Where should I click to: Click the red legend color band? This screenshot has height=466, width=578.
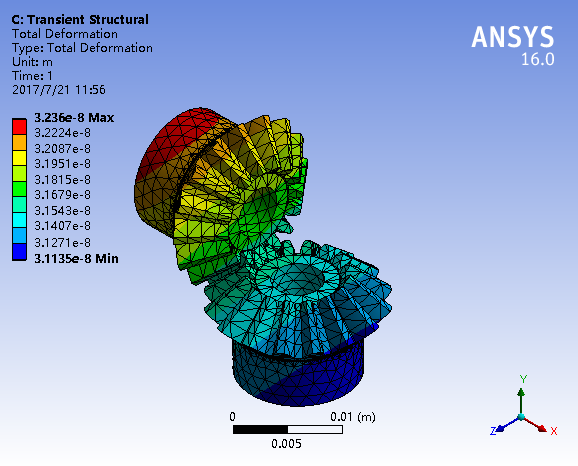click(19, 126)
